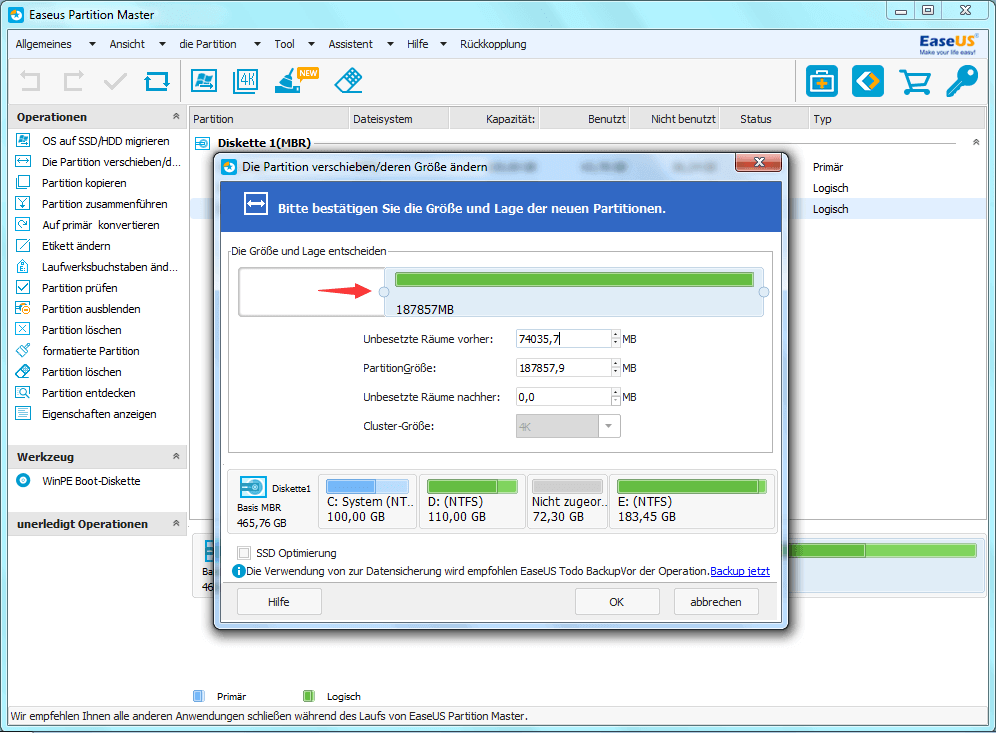Click the left partition resize handle

(384, 292)
